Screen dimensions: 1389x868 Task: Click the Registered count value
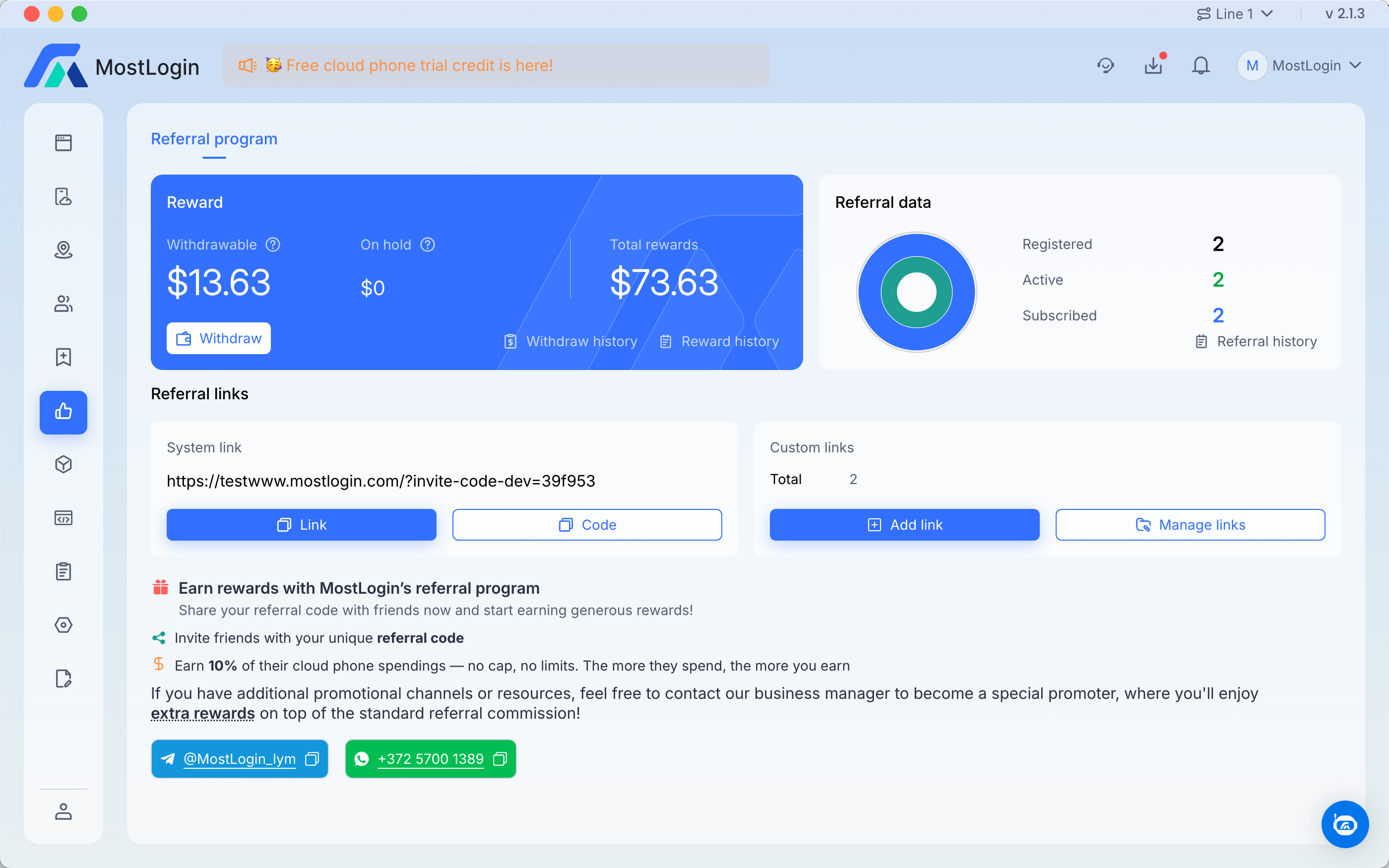tap(1218, 245)
